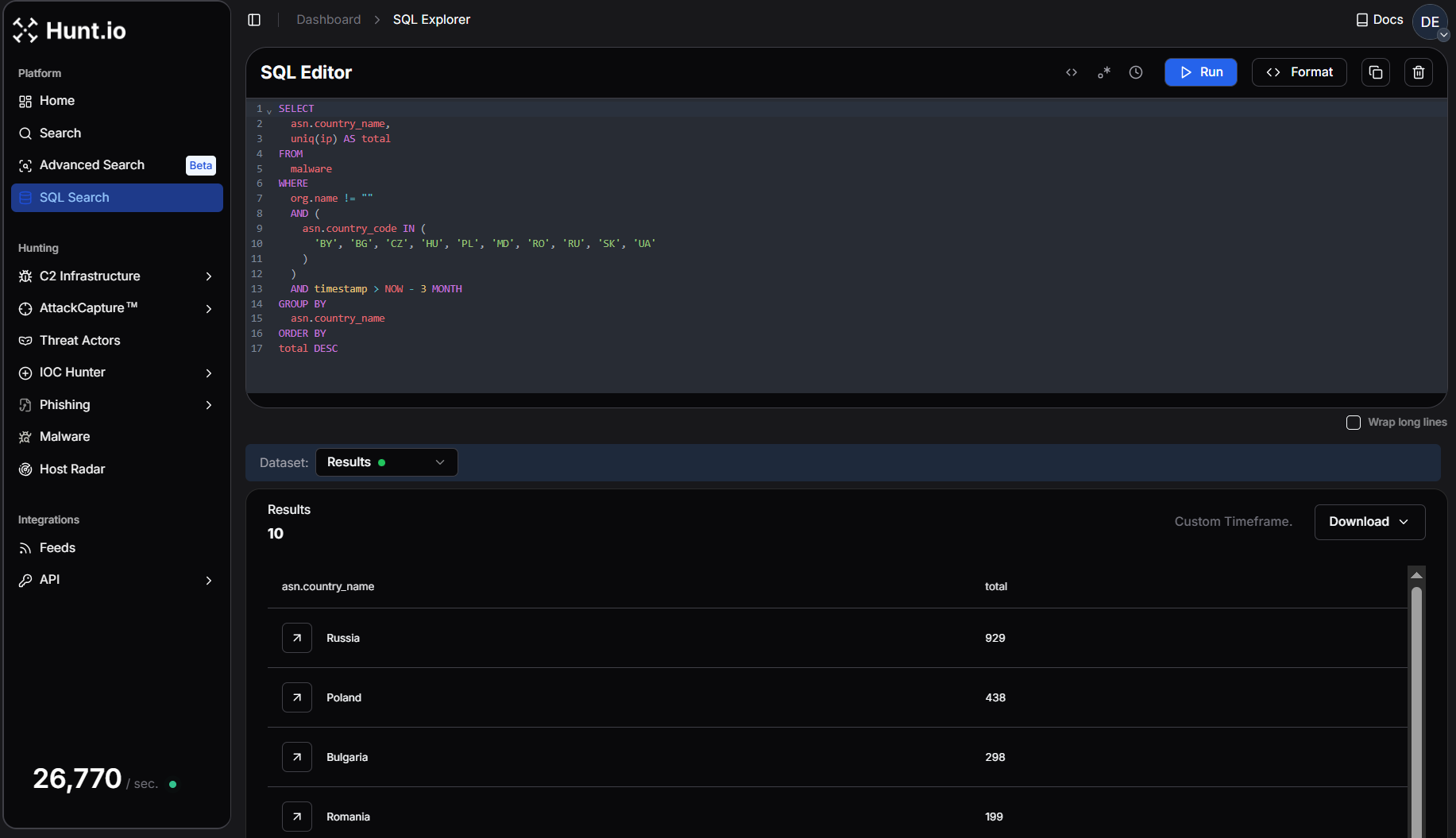1456x838 pixels.
Task: Click the Home grid icon in sidebar
Action: (x=25, y=101)
